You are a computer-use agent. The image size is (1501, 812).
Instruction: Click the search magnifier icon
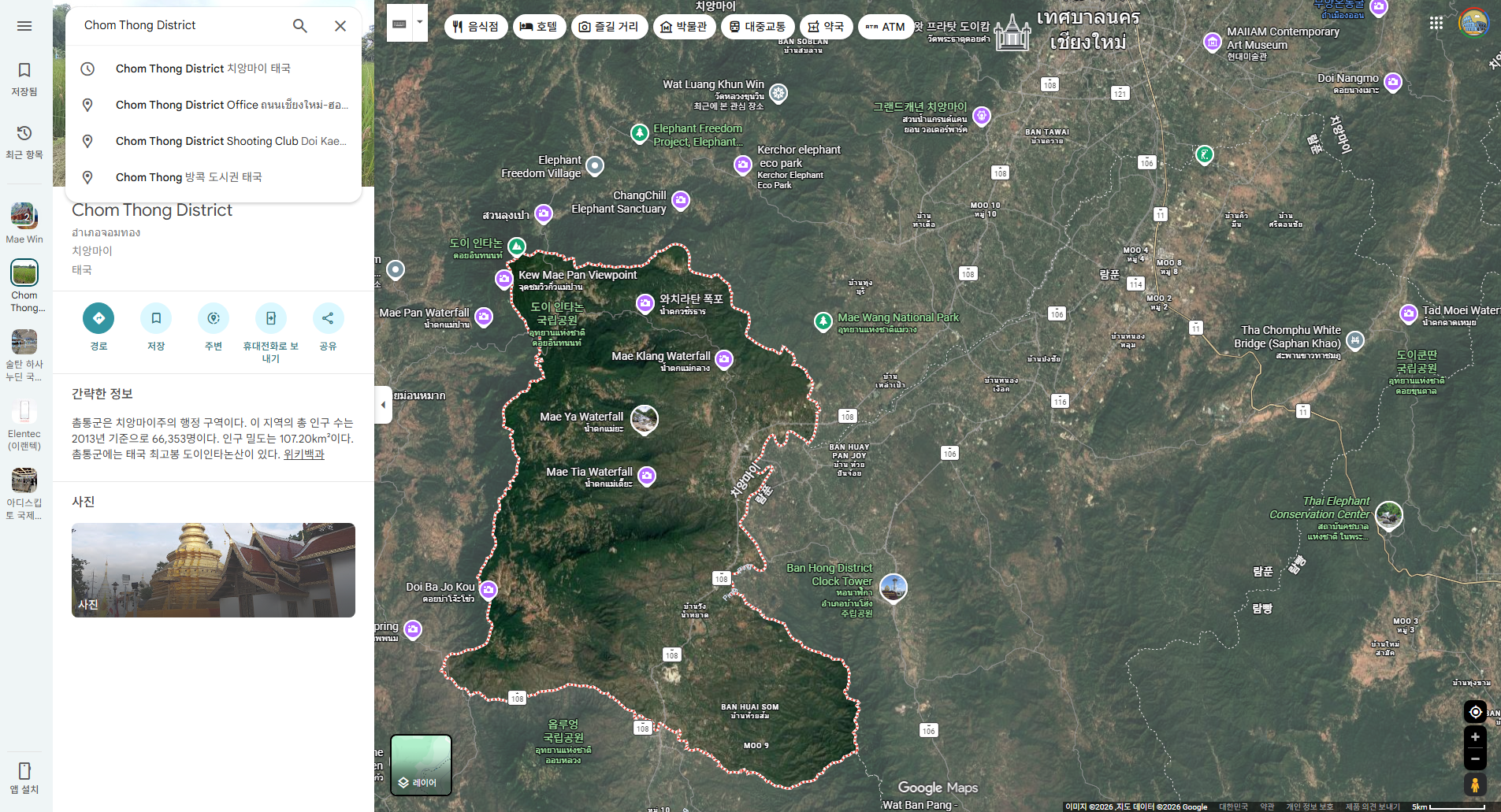point(300,25)
